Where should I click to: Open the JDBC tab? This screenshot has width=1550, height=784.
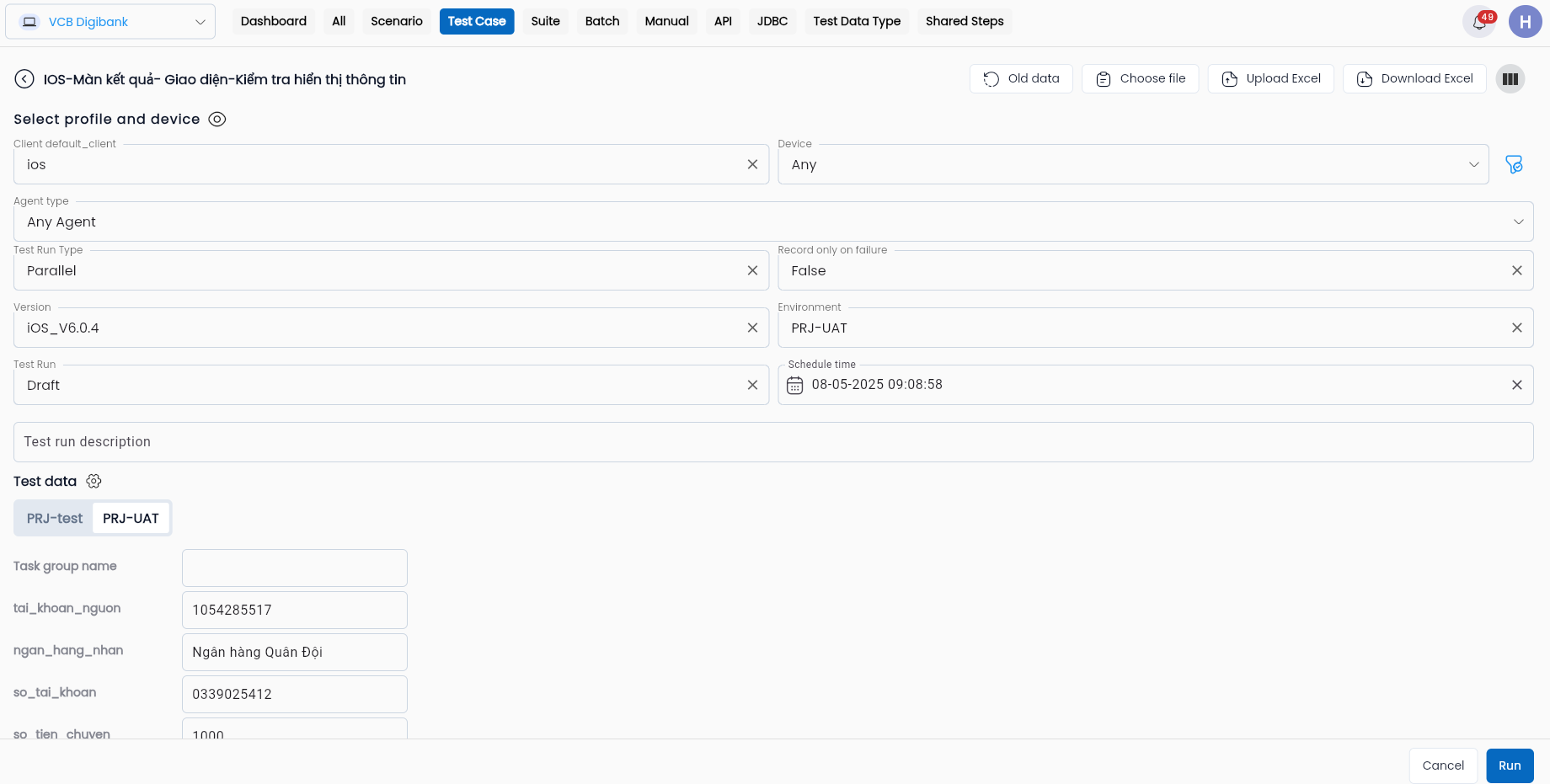click(772, 22)
